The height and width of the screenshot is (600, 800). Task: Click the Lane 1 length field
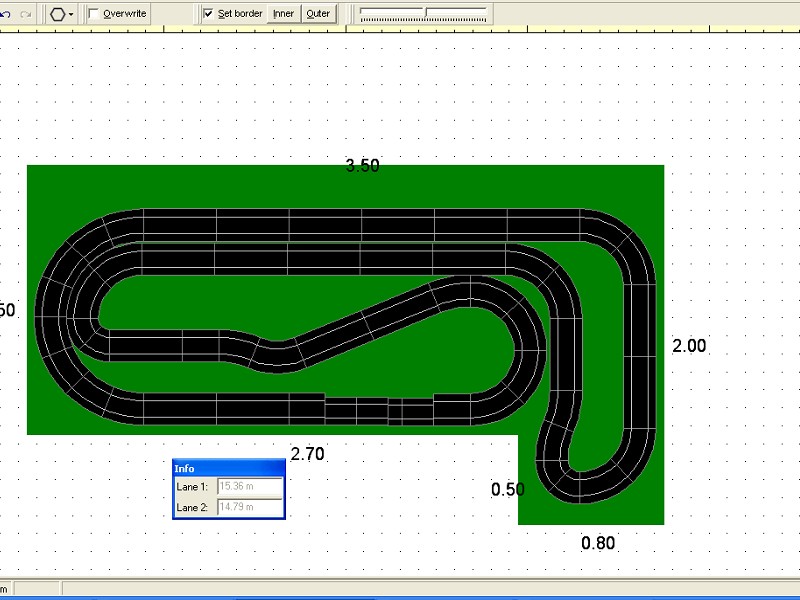[x=249, y=487]
